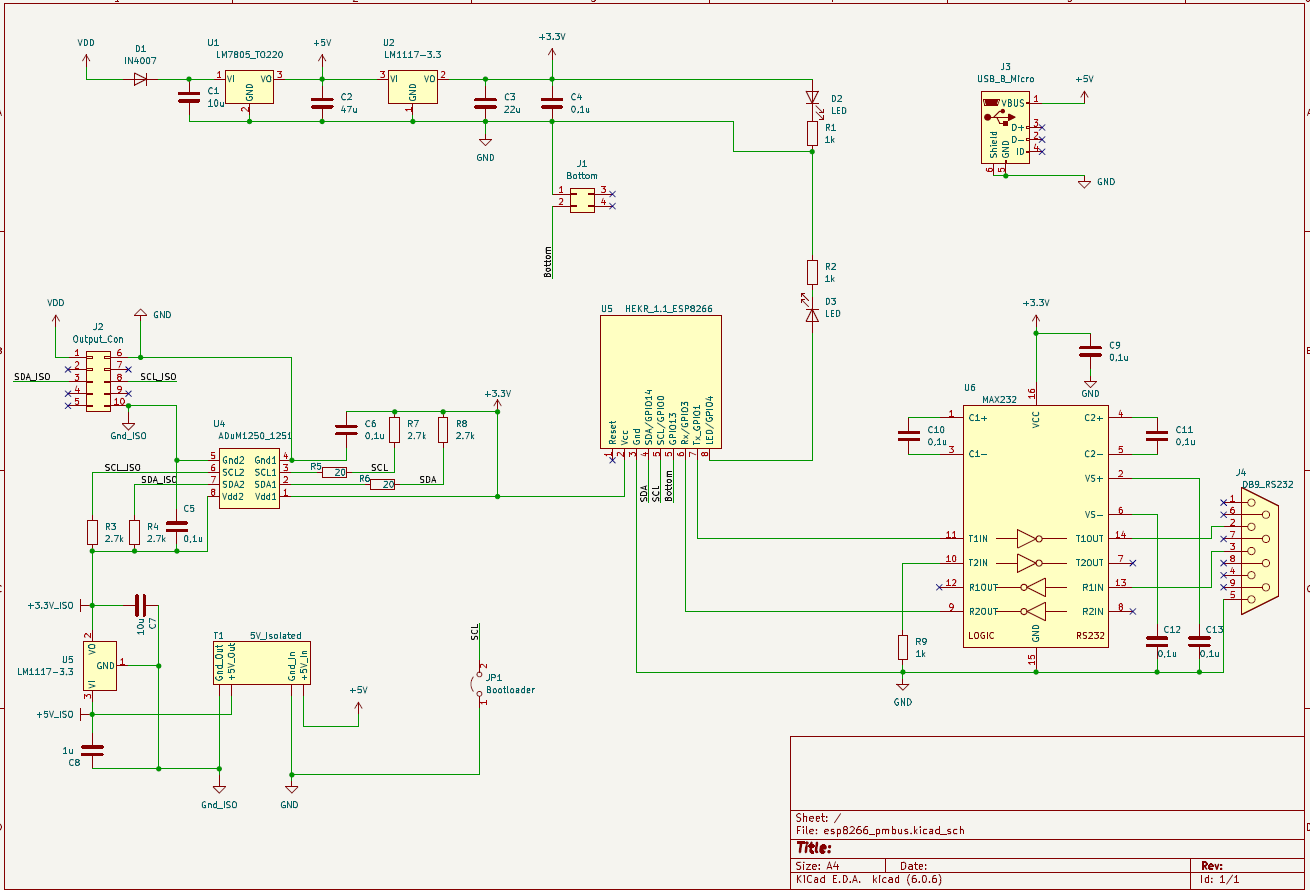Screen dimensions: 1310x890
Task: Click the "+3.3V_ISO" net label
Action: click(x=51, y=606)
